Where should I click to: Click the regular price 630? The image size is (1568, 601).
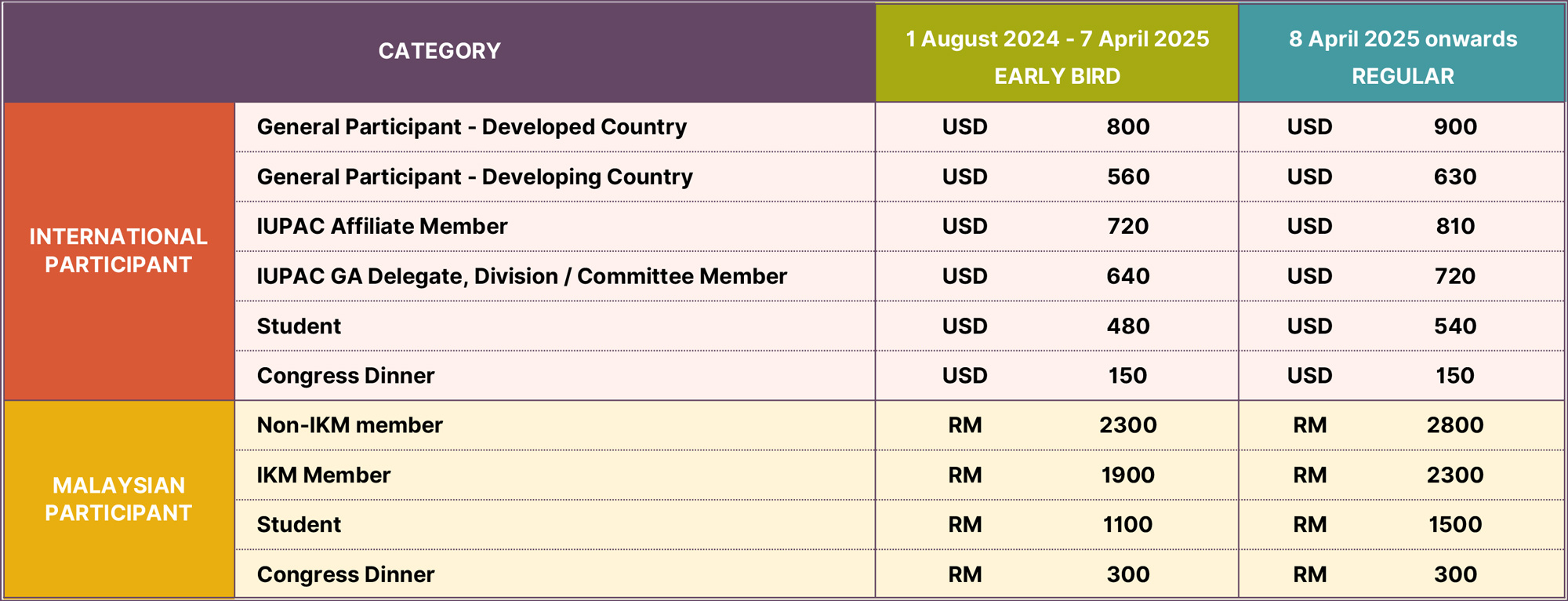1455,177
